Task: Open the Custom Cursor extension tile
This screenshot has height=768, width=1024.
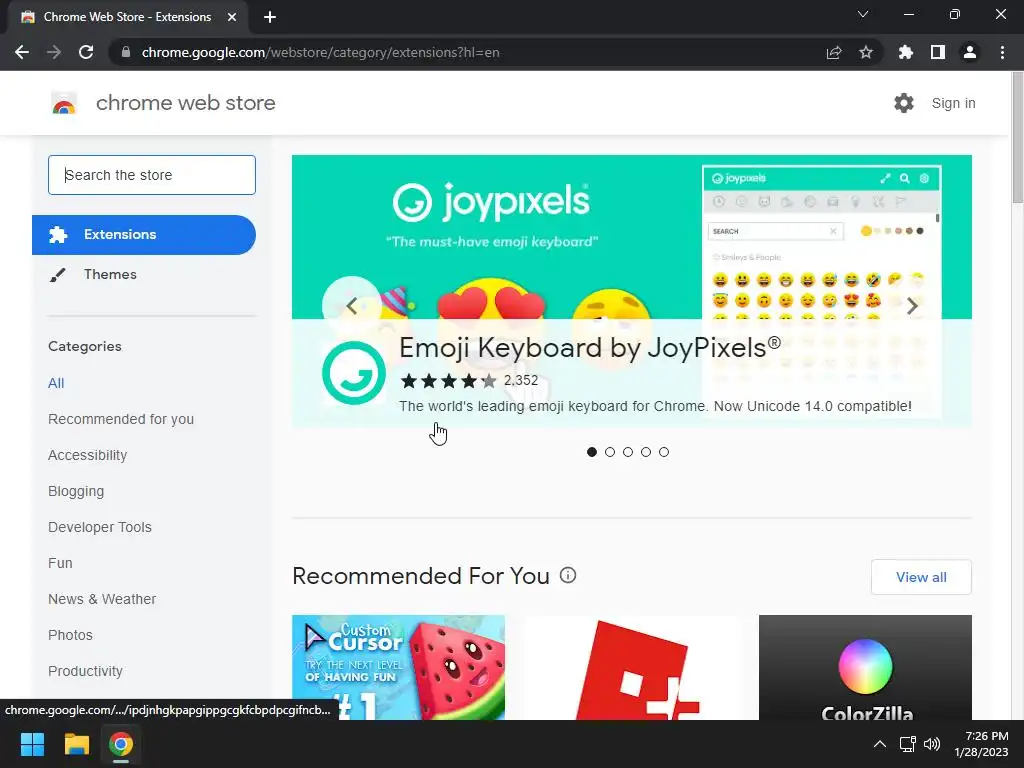Action: click(x=398, y=667)
